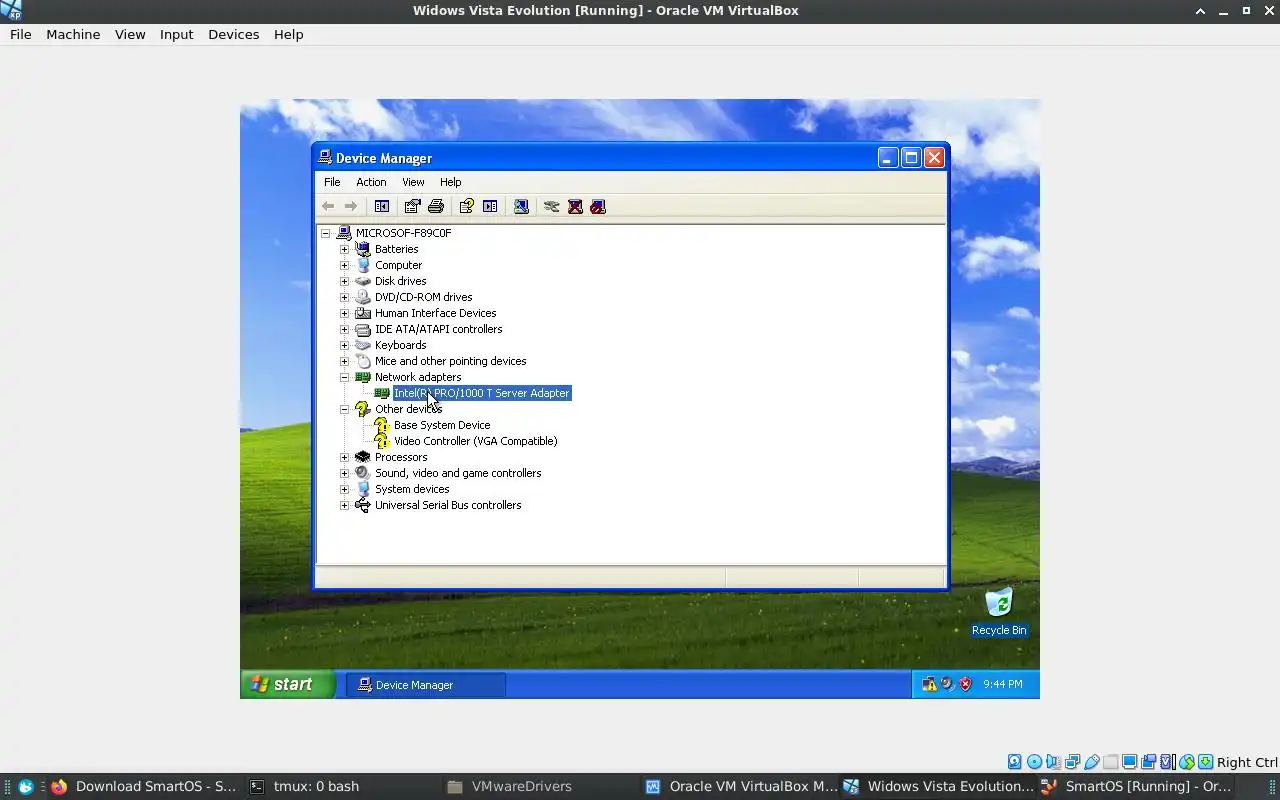1280x800 pixels.
Task: Click the Back arrow in Device Manager toolbar
Action: pyautogui.click(x=328, y=206)
